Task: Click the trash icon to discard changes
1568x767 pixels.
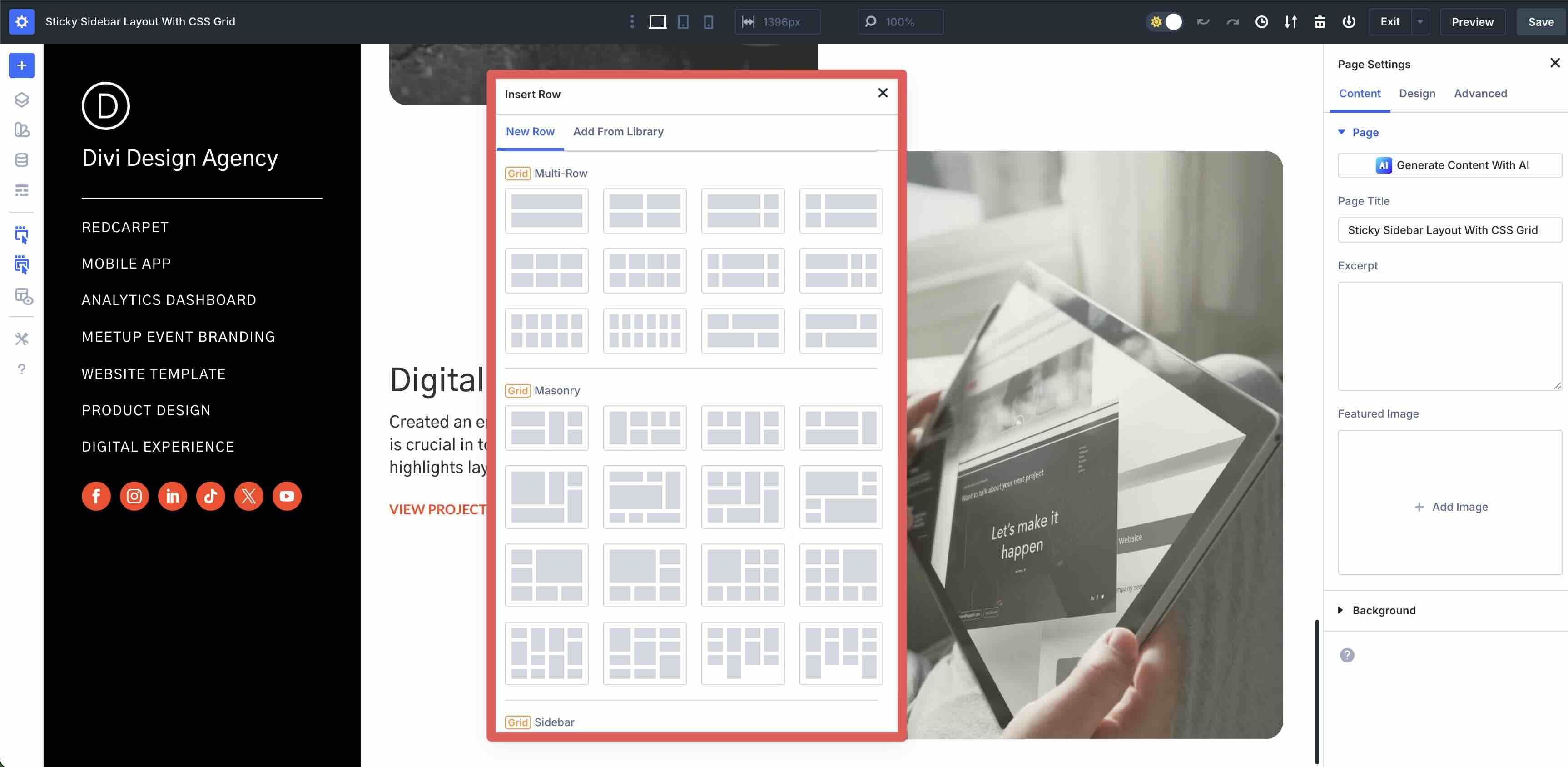Action: [1320, 21]
